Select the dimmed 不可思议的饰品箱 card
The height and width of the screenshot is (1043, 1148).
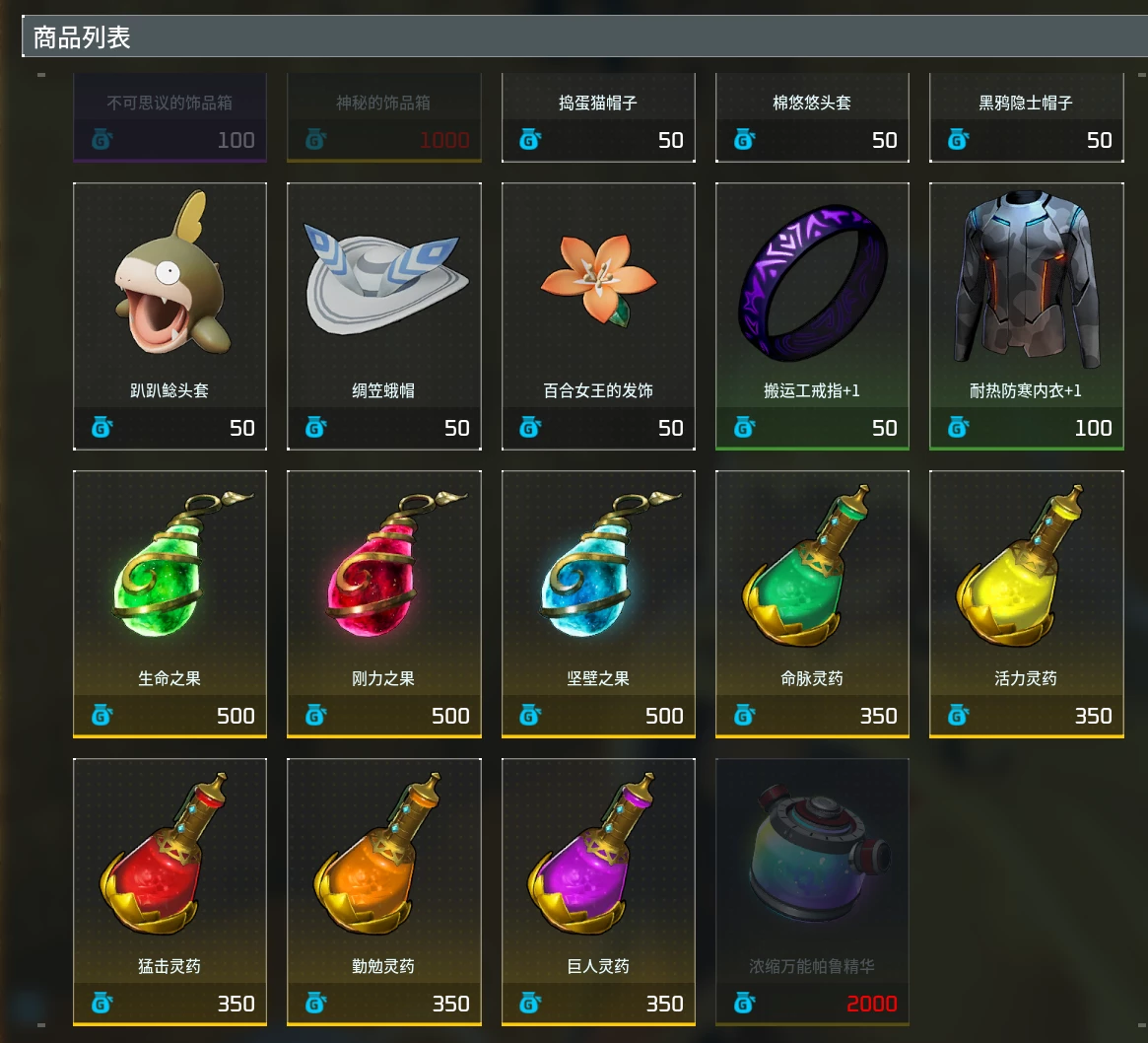(x=169, y=117)
